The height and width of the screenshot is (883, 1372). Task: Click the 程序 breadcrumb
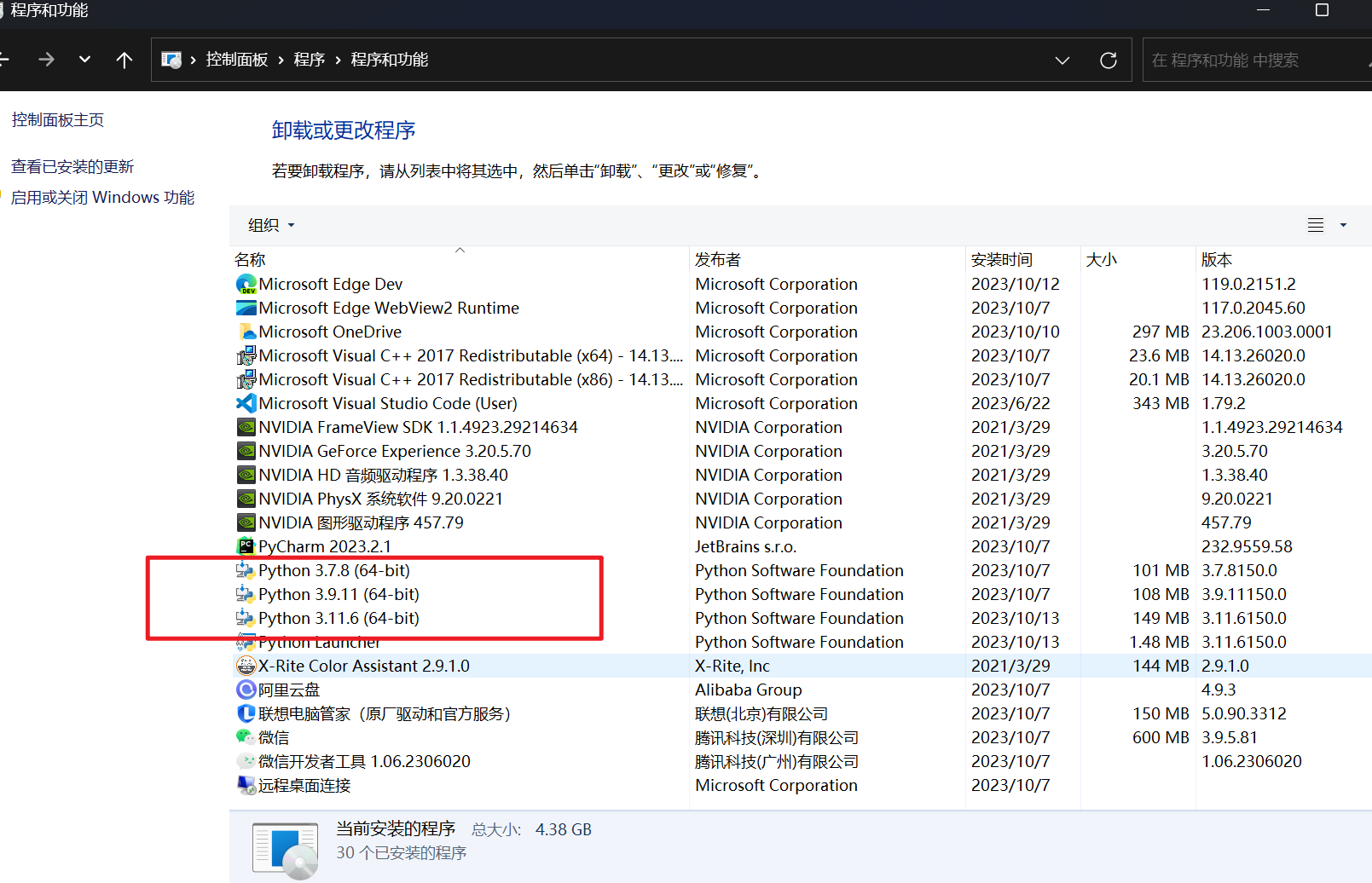click(x=310, y=60)
